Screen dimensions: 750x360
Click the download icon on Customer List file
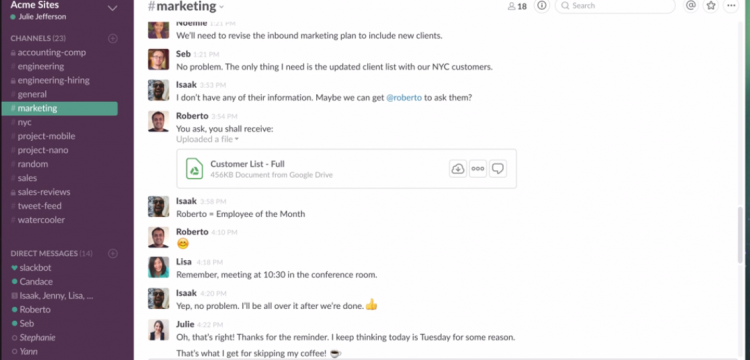[458, 168]
